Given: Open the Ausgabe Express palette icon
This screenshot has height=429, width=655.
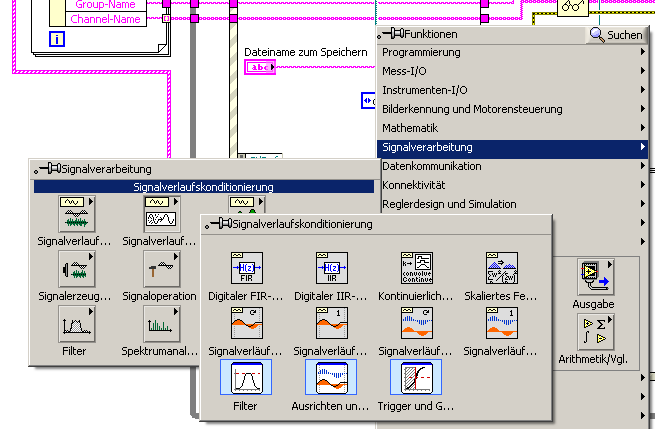Looking at the screenshot, I should click(596, 277).
